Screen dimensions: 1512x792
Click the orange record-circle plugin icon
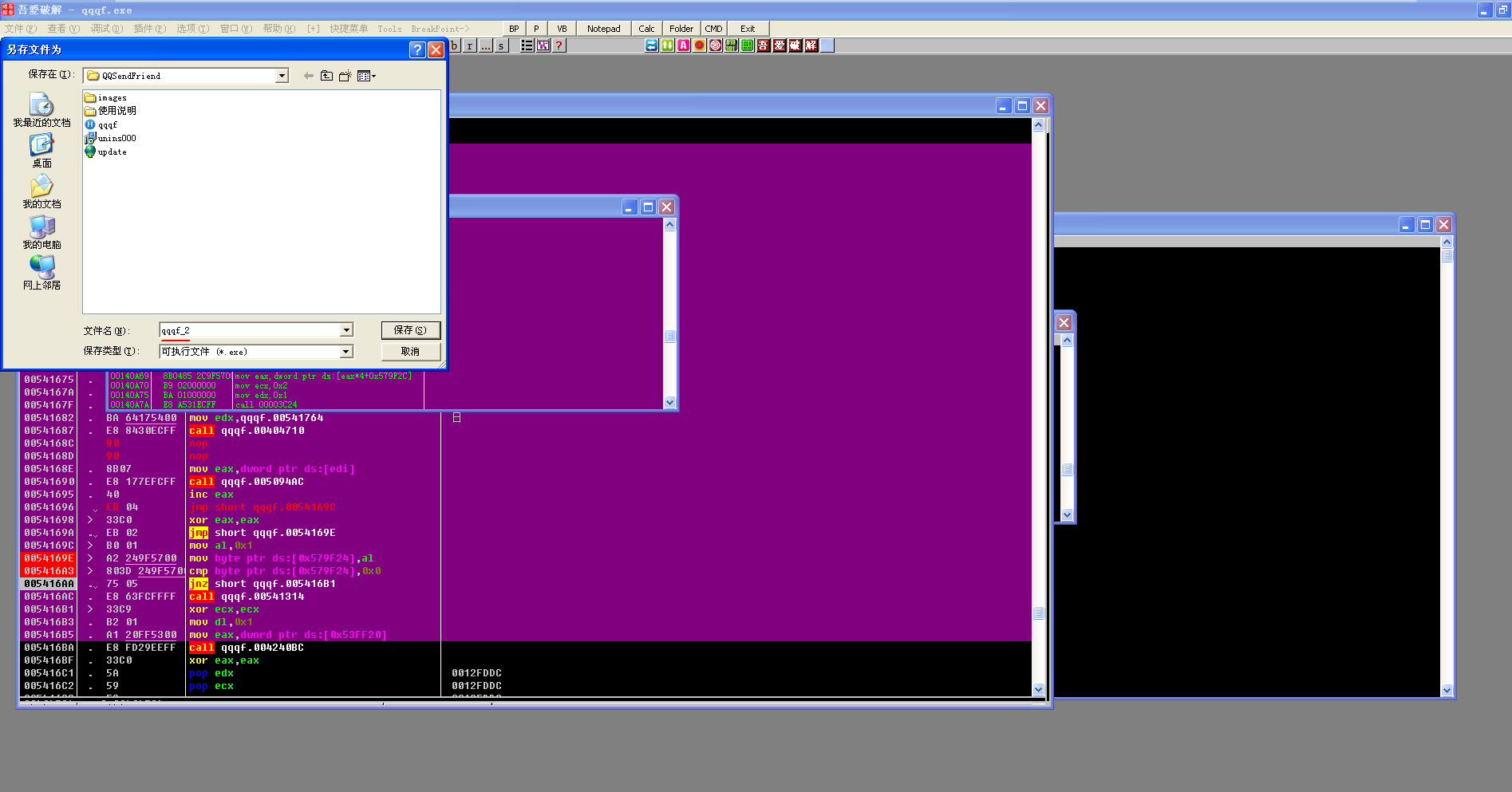pos(700,45)
